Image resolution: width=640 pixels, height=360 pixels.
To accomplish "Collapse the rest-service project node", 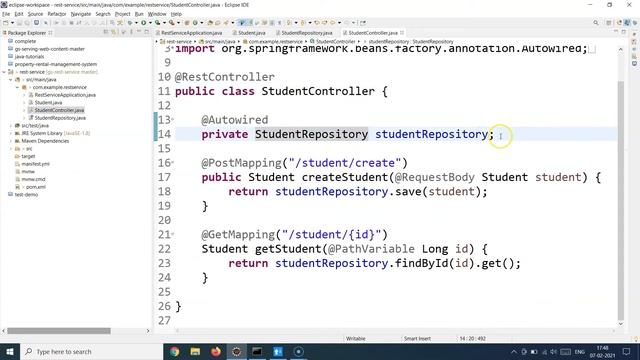I will click(x=4, y=72).
